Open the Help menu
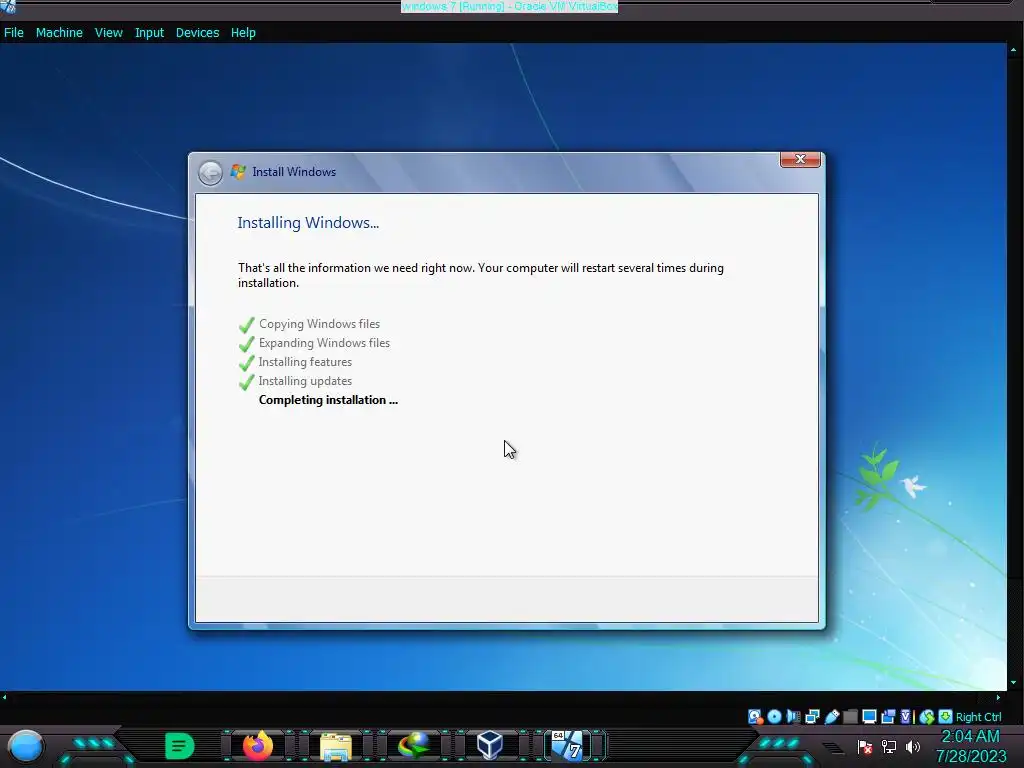 tap(243, 33)
